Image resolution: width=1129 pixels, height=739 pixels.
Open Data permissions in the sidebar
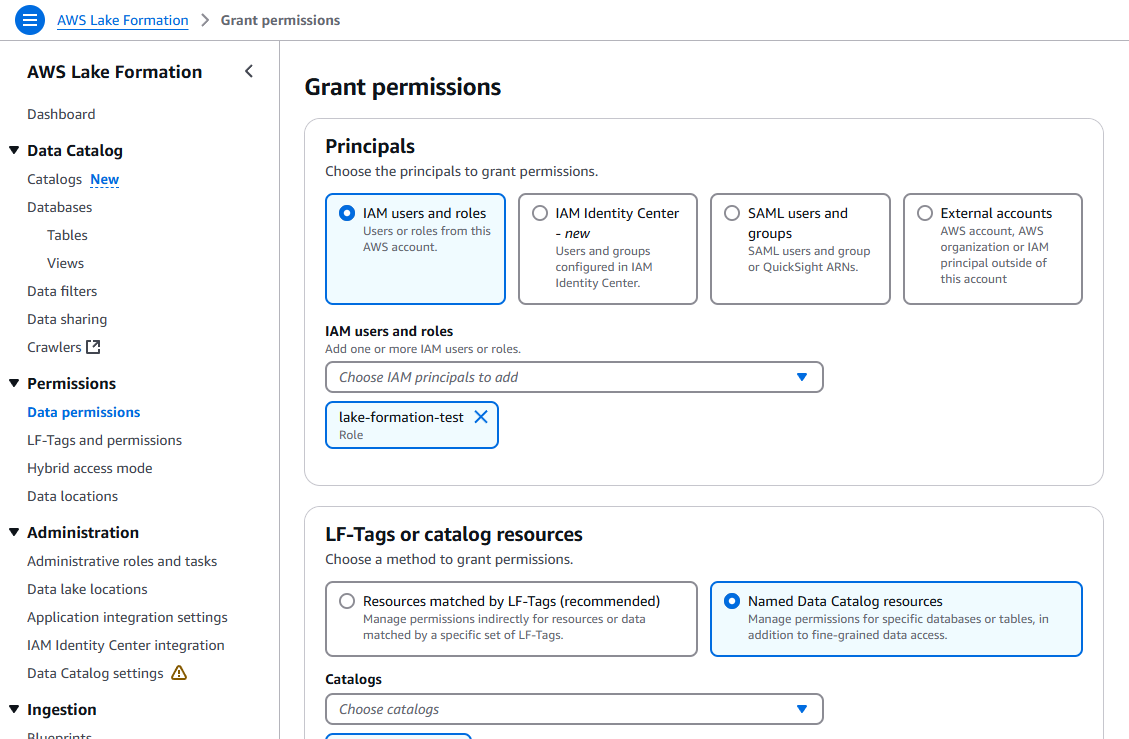(x=84, y=412)
